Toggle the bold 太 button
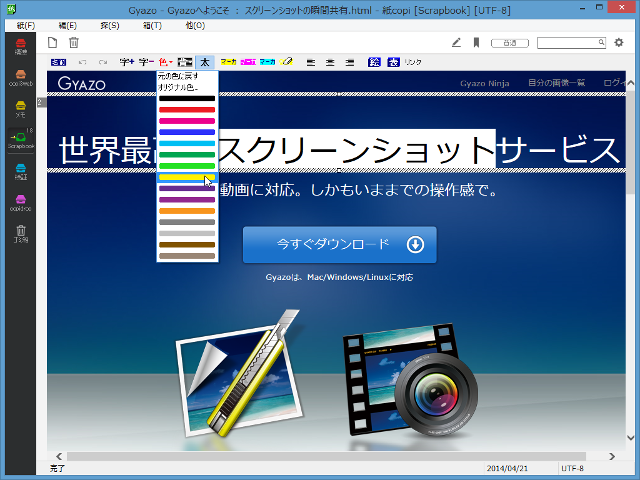The image size is (640, 480). [x=205, y=62]
